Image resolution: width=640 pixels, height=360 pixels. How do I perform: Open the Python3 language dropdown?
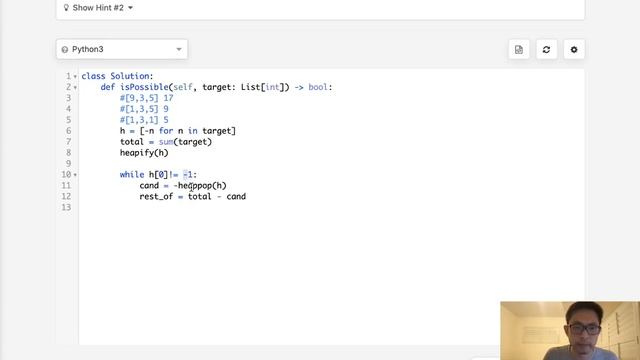coord(122,49)
